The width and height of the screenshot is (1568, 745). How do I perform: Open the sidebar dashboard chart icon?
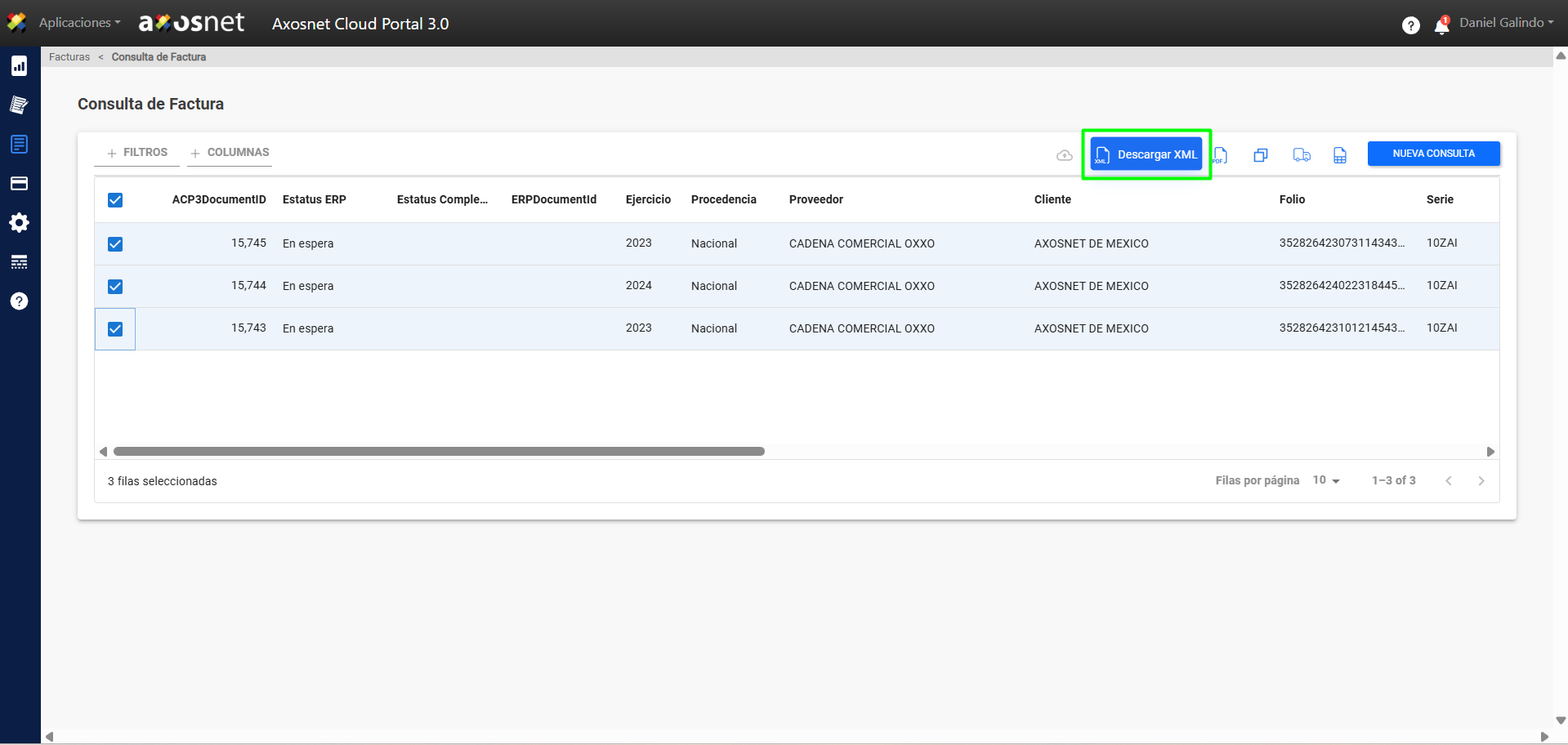coord(20,66)
